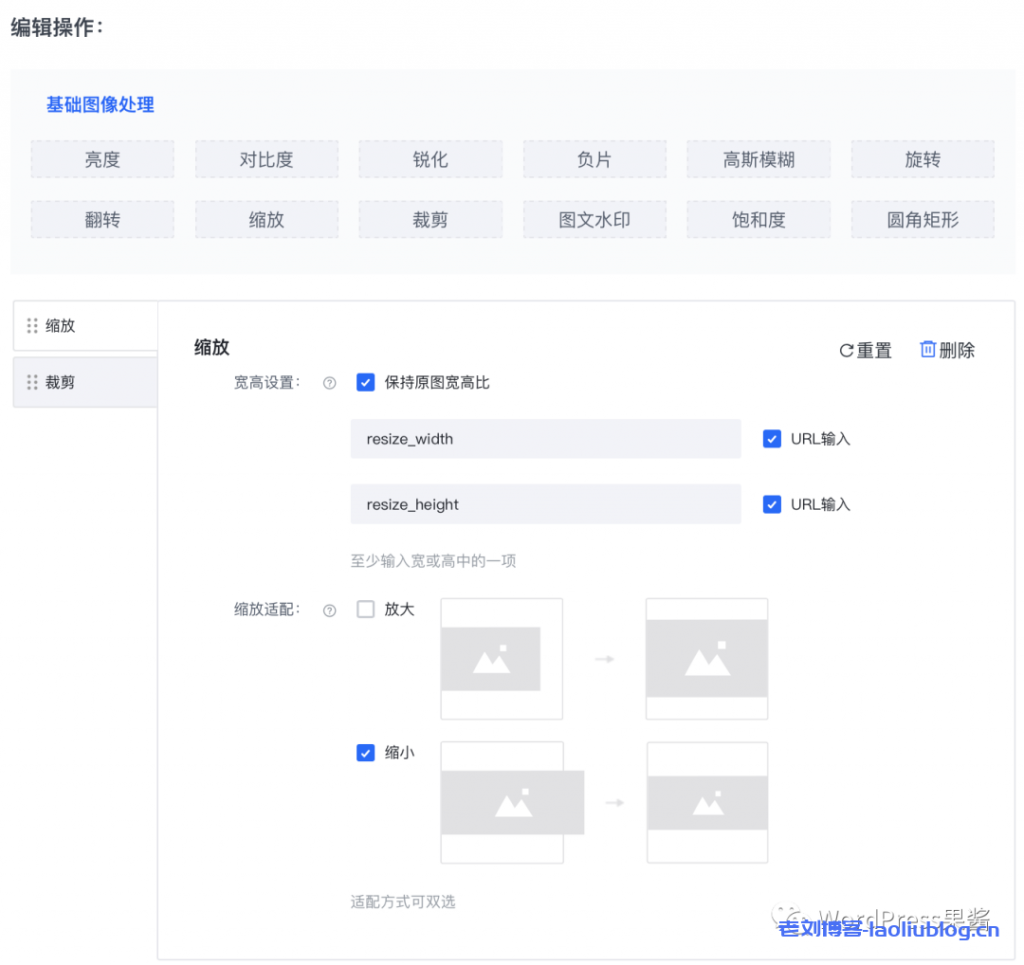Viewport: 1024px width, 965px height.
Task: Open help tooltip beside 宽高设置
Action: point(329,382)
